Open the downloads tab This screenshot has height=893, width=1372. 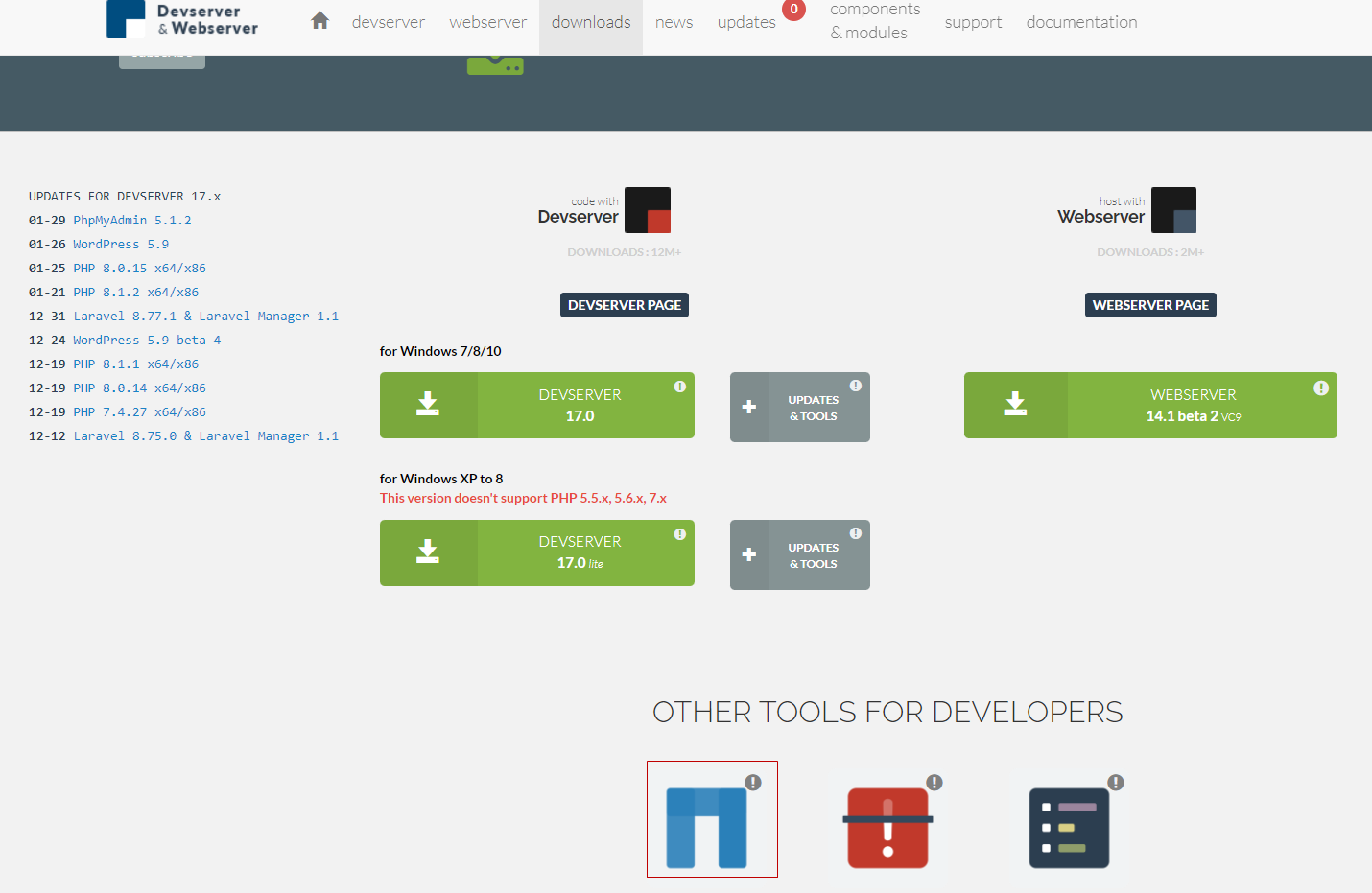click(x=591, y=22)
